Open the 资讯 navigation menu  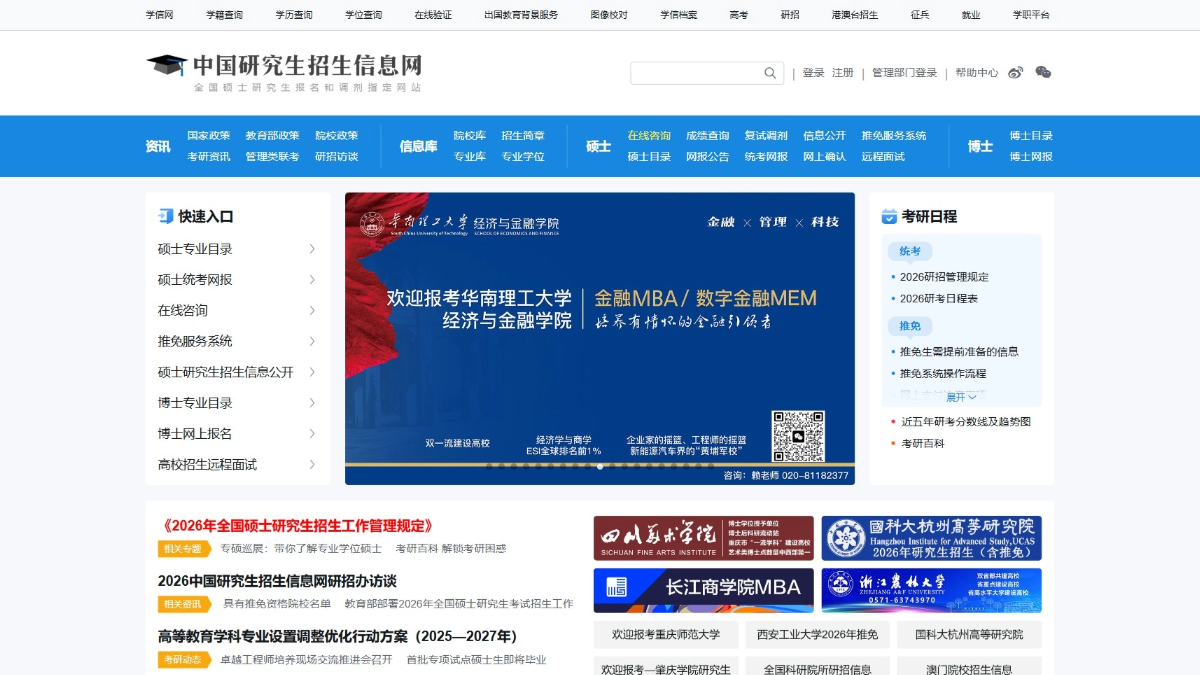[158, 145]
